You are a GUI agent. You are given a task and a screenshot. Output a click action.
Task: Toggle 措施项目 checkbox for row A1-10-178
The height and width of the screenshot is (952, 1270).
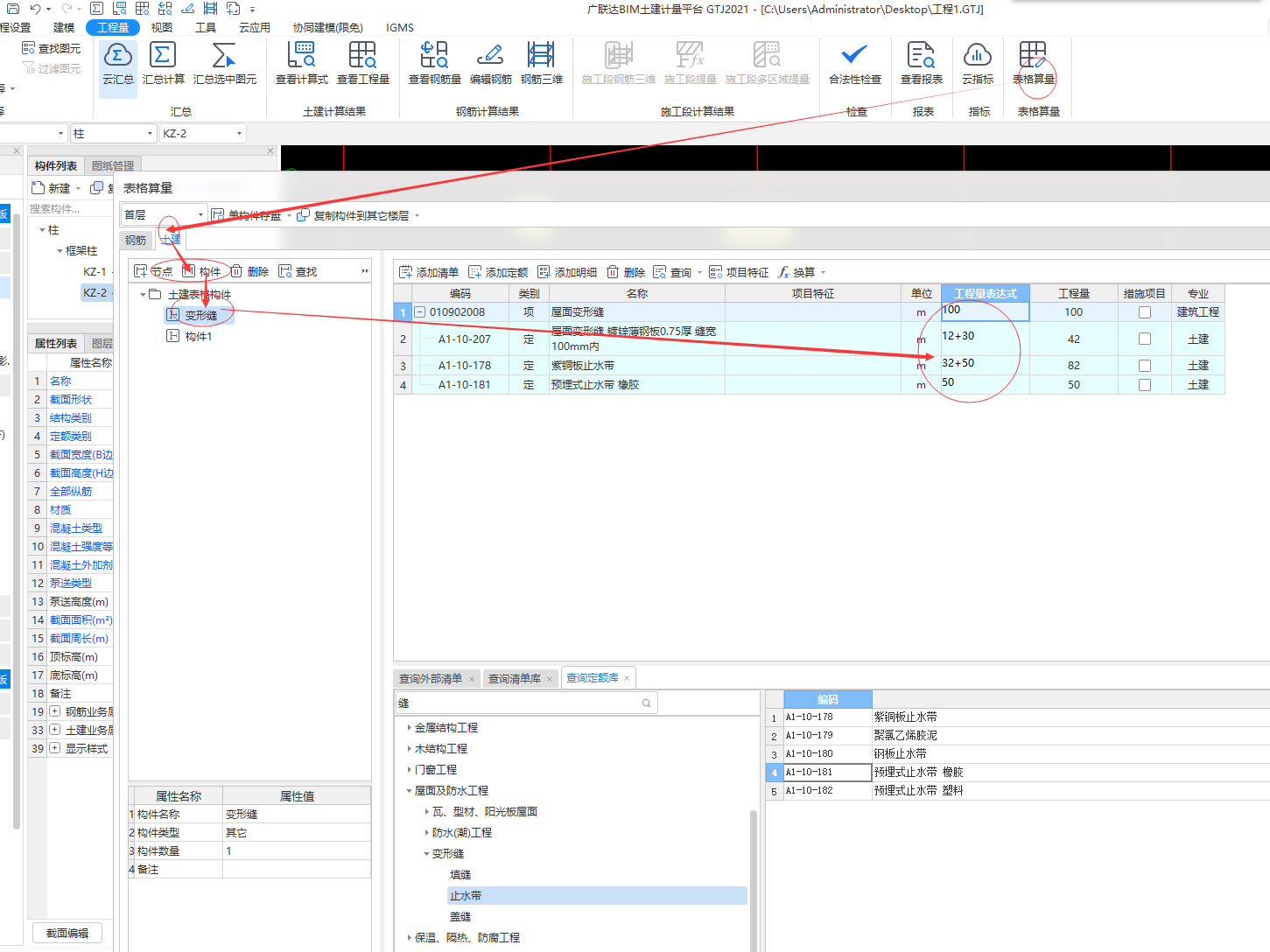click(1144, 366)
